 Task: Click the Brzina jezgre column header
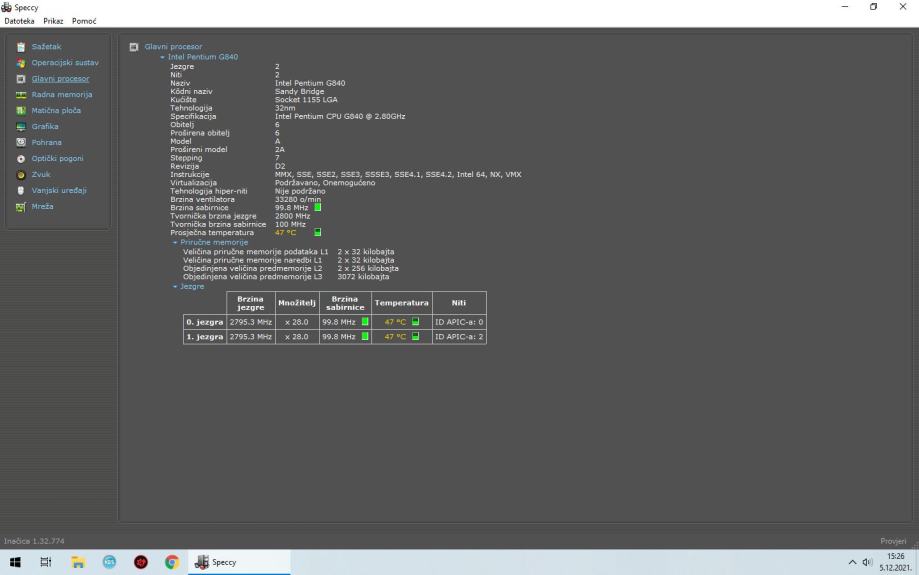click(x=250, y=303)
